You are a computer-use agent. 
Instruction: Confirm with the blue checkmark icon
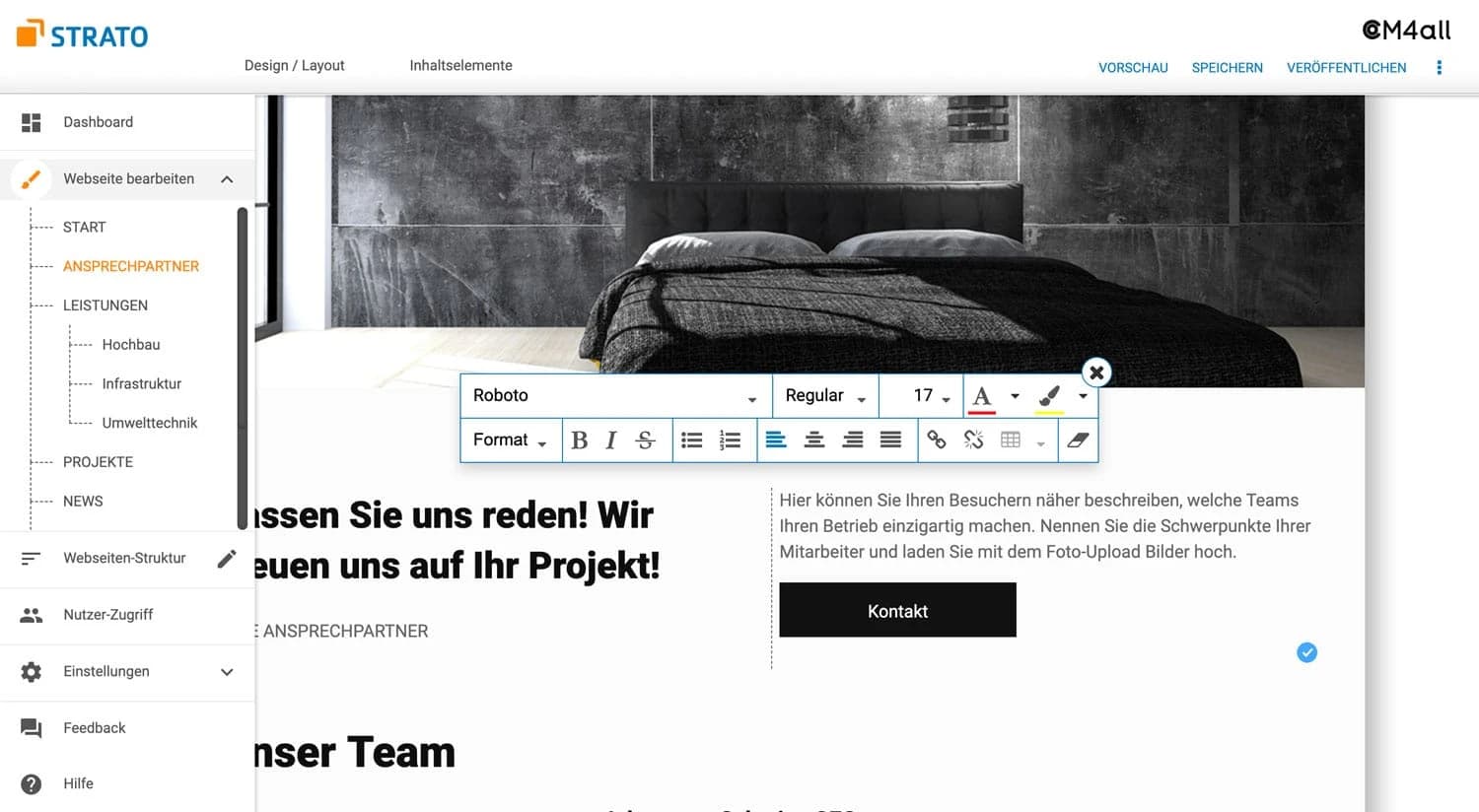tap(1306, 652)
